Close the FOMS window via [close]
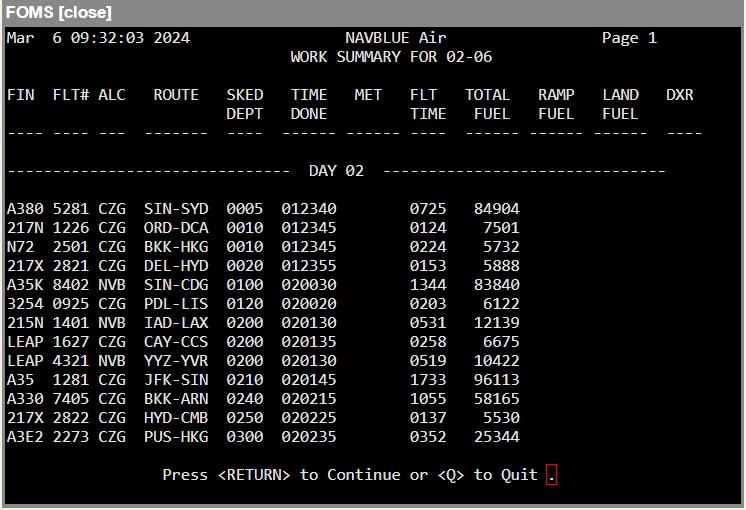Screen dimensions: 746x510 pos(85,12)
